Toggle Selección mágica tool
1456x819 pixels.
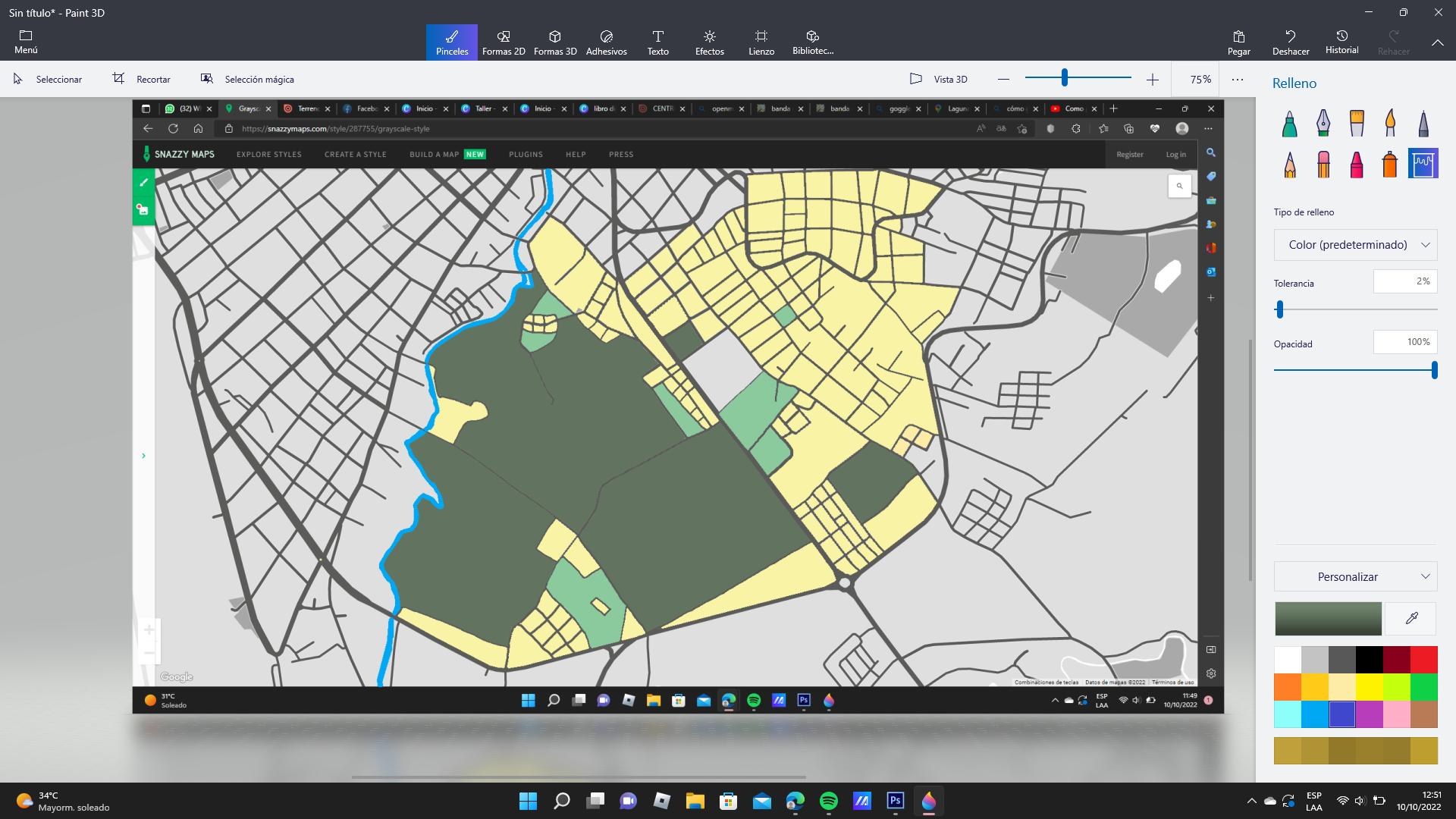pyautogui.click(x=247, y=79)
